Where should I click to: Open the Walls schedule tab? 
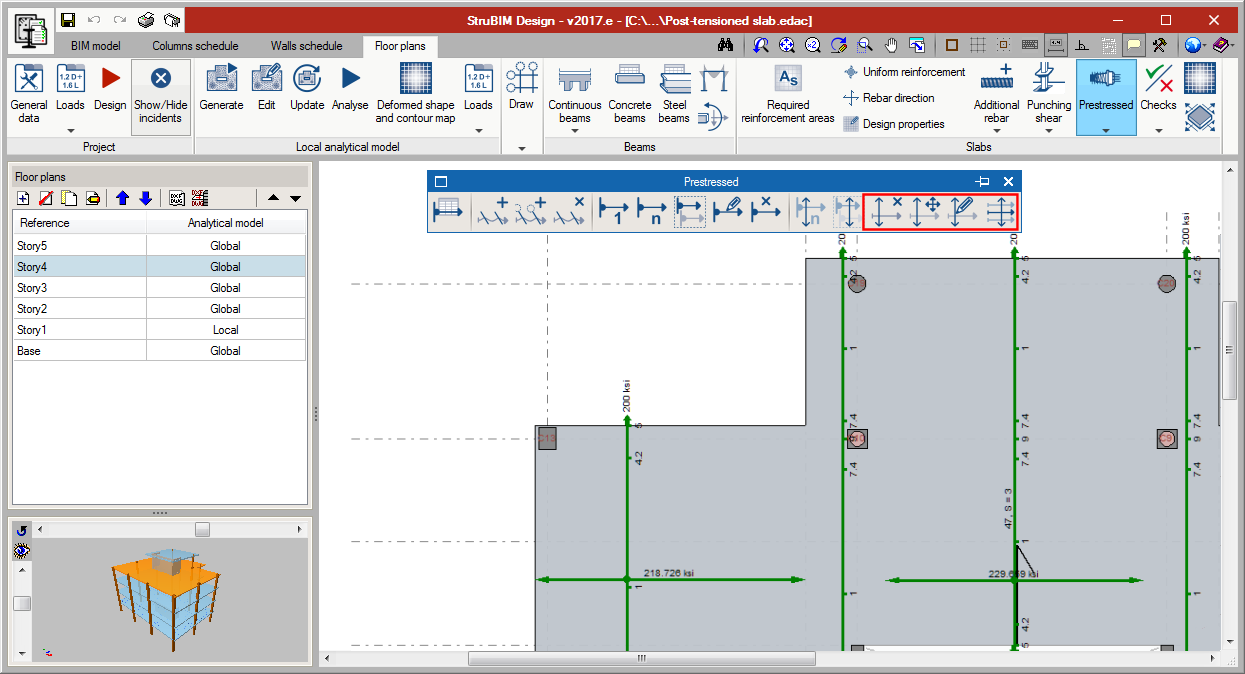coord(306,46)
